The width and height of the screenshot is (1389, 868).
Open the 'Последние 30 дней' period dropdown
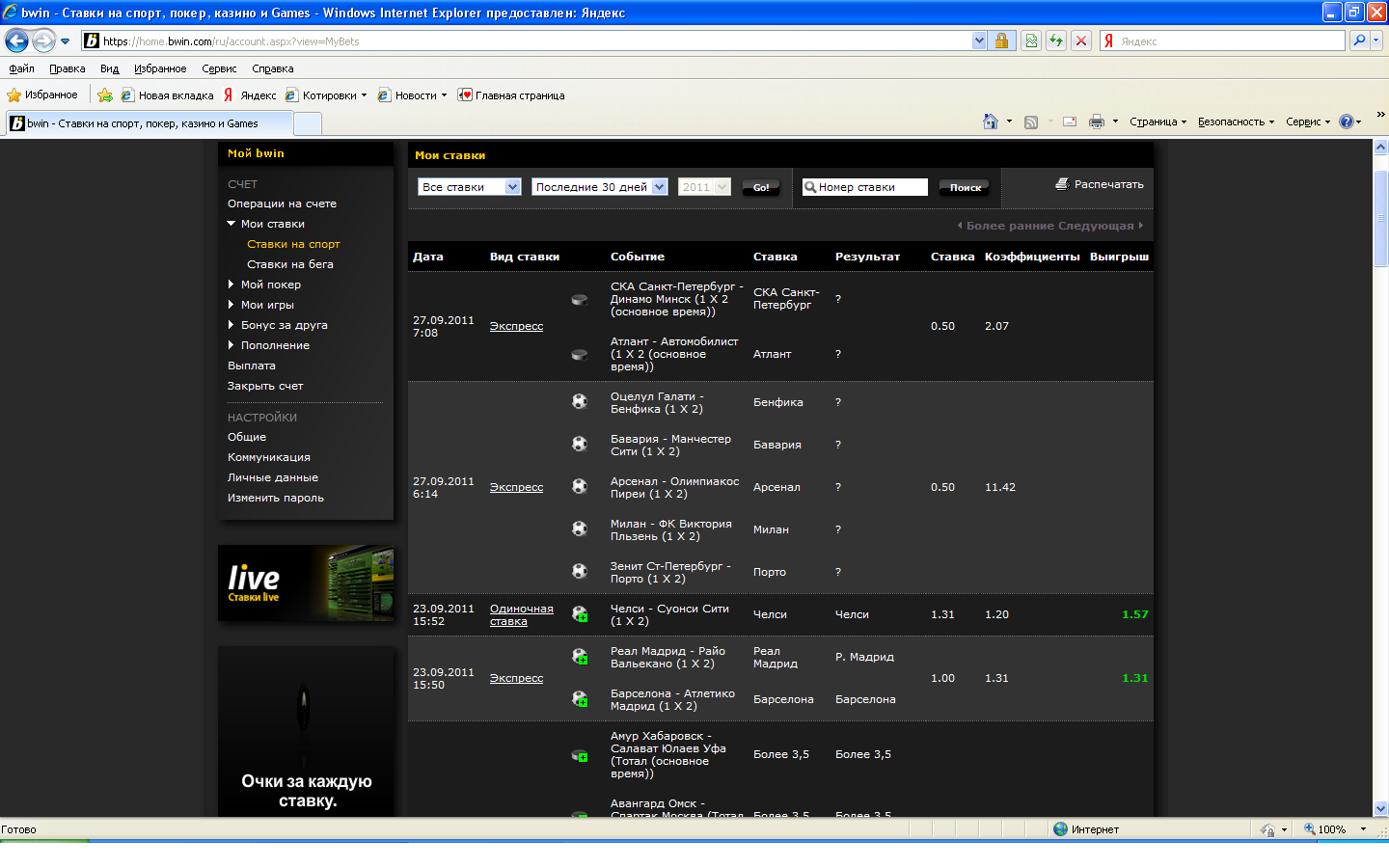(x=599, y=187)
